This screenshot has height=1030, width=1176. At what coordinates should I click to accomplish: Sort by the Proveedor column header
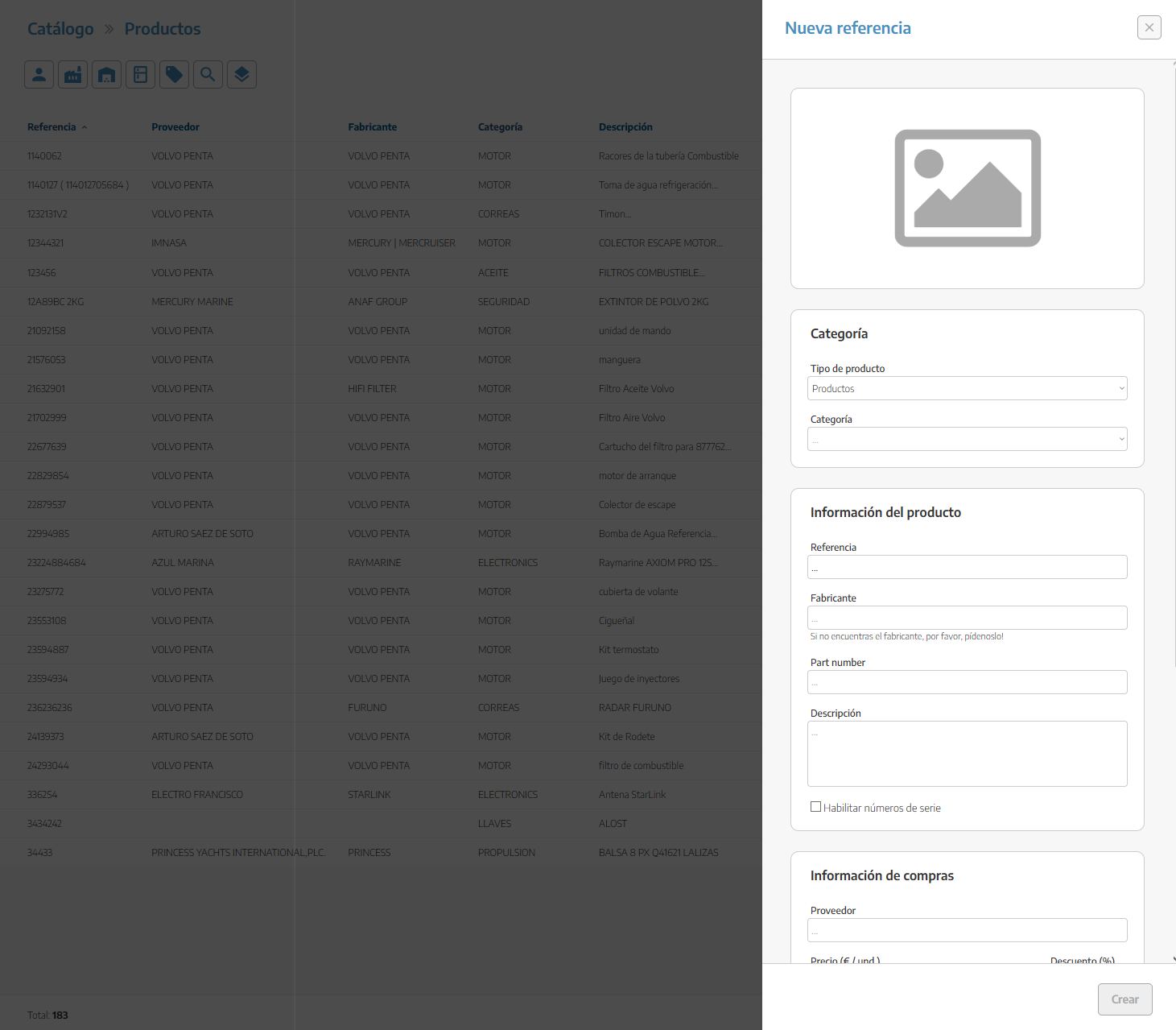tap(175, 127)
